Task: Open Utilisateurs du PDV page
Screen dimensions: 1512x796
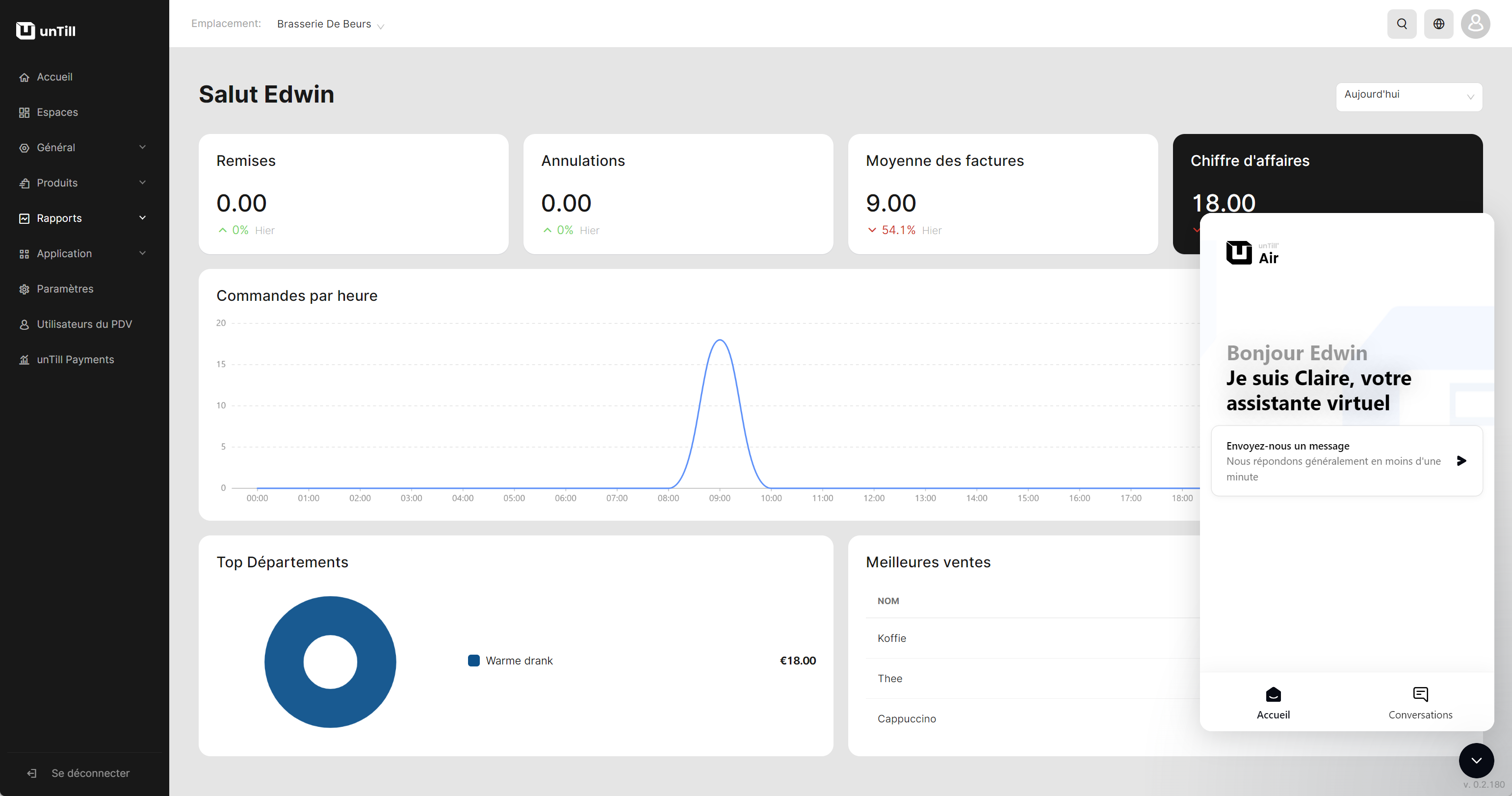Action: (84, 324)
